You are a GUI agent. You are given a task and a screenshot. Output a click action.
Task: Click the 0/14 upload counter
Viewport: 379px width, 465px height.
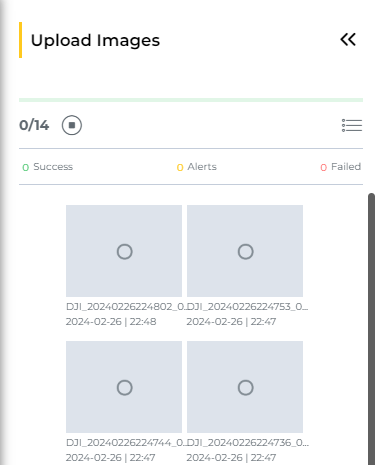[x=34, y=125]
